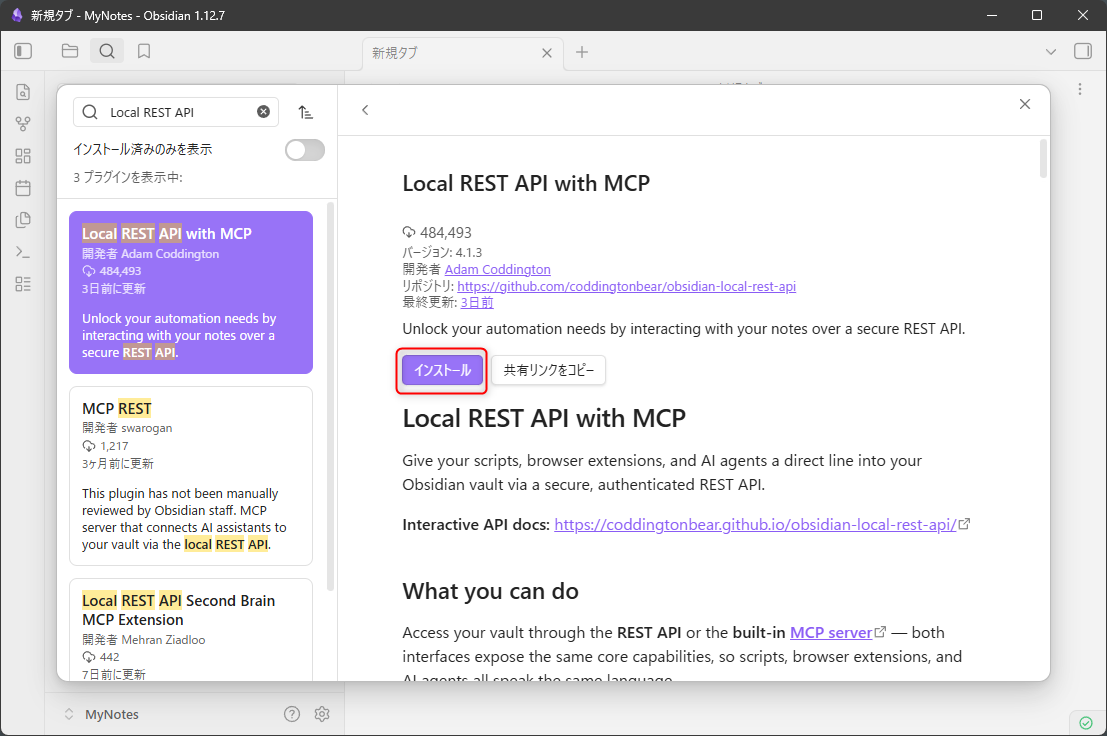Select the search magnifier icon in top toolbar
Viewport: 1107px width, 736px height.
point(107,51)
